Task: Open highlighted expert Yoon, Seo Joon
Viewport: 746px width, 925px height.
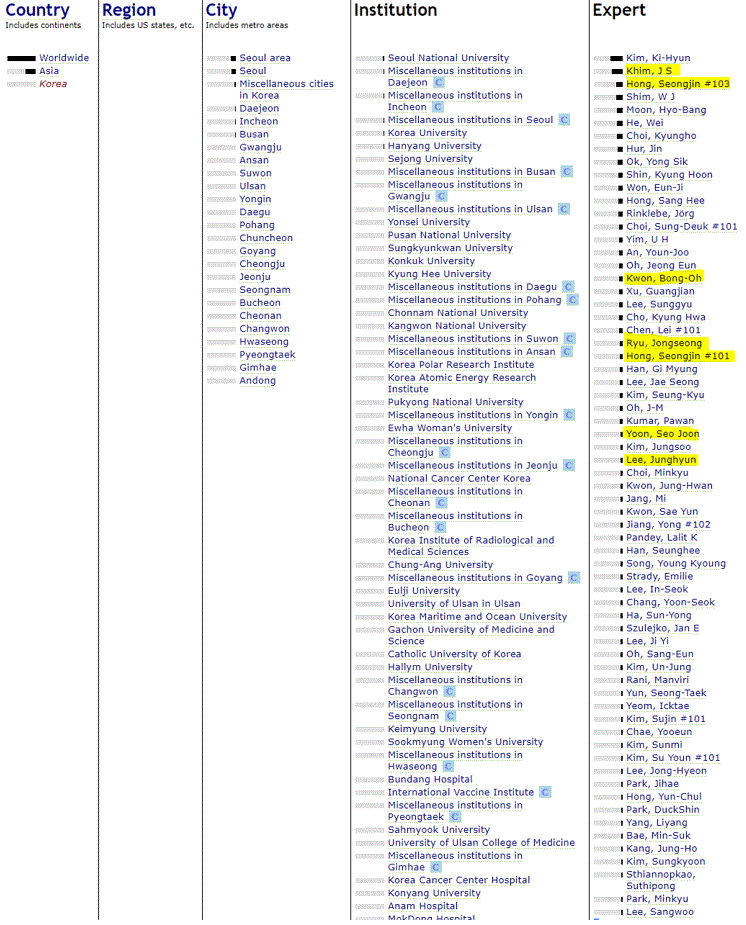Action: point(663,434)
